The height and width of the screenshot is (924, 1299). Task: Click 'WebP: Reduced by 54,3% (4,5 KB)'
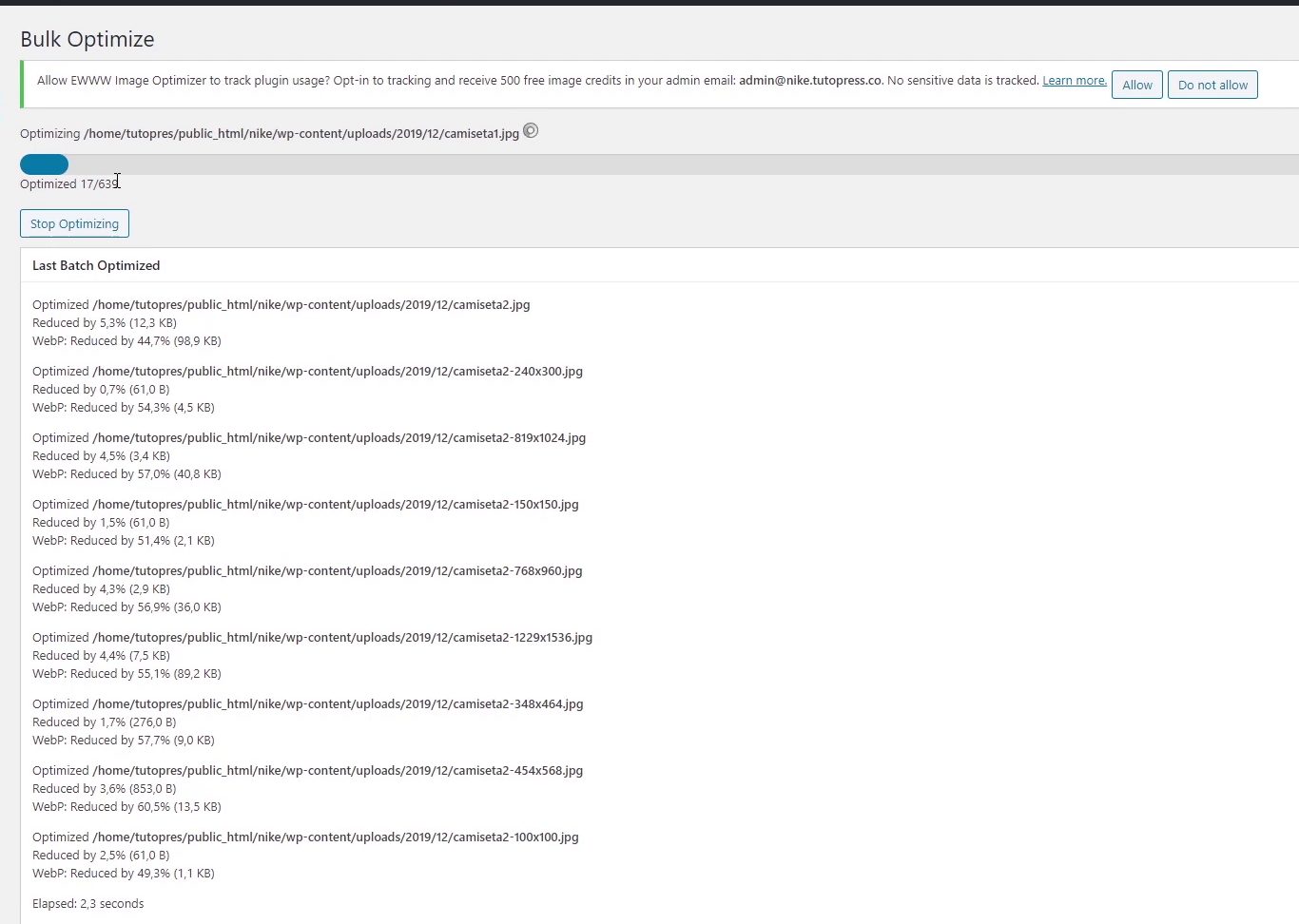click(x=124, y=408)
